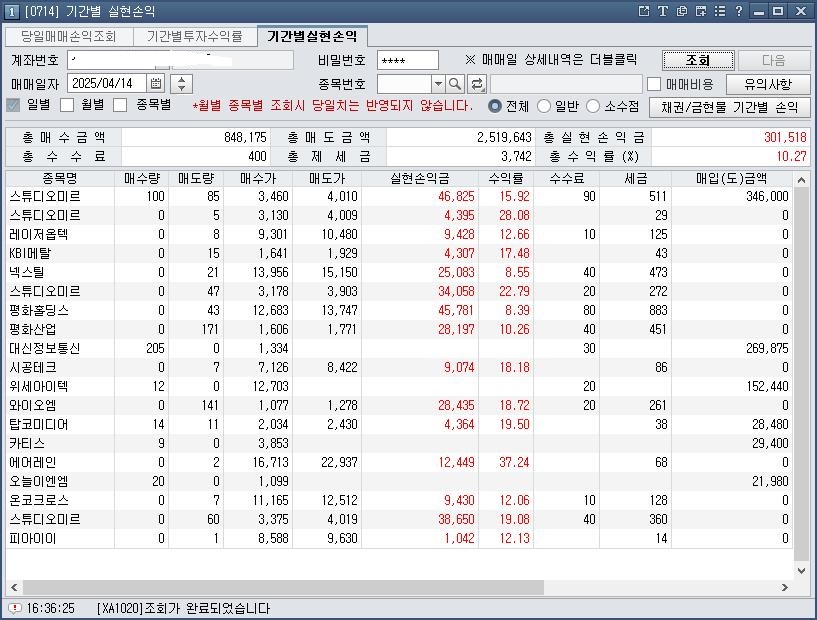Select the 일반 radio button
This screenshot has height=620, width=817.
(544, 106)
